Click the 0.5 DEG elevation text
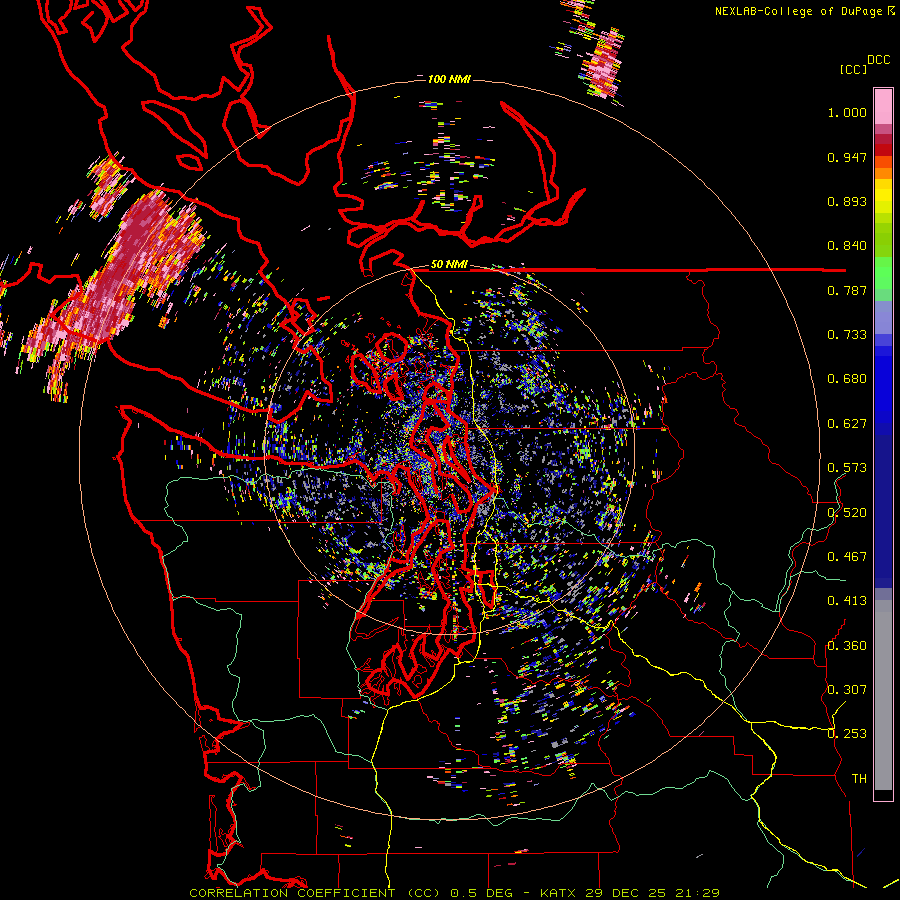900x900 pixels. [x=481, y=893]
